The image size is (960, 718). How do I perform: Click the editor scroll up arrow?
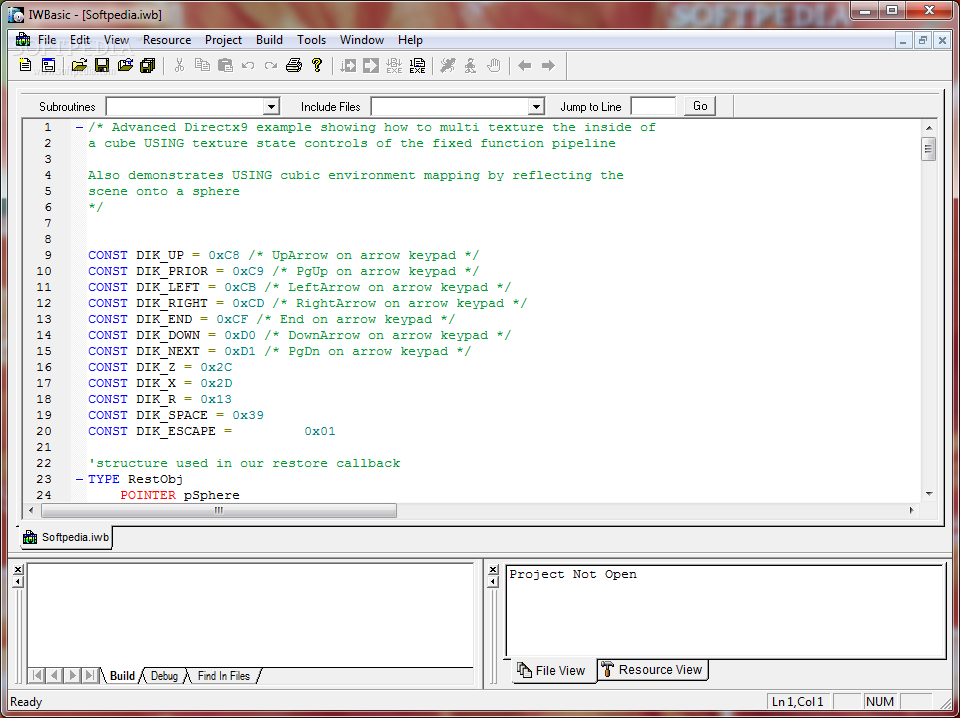click(929, 128)
